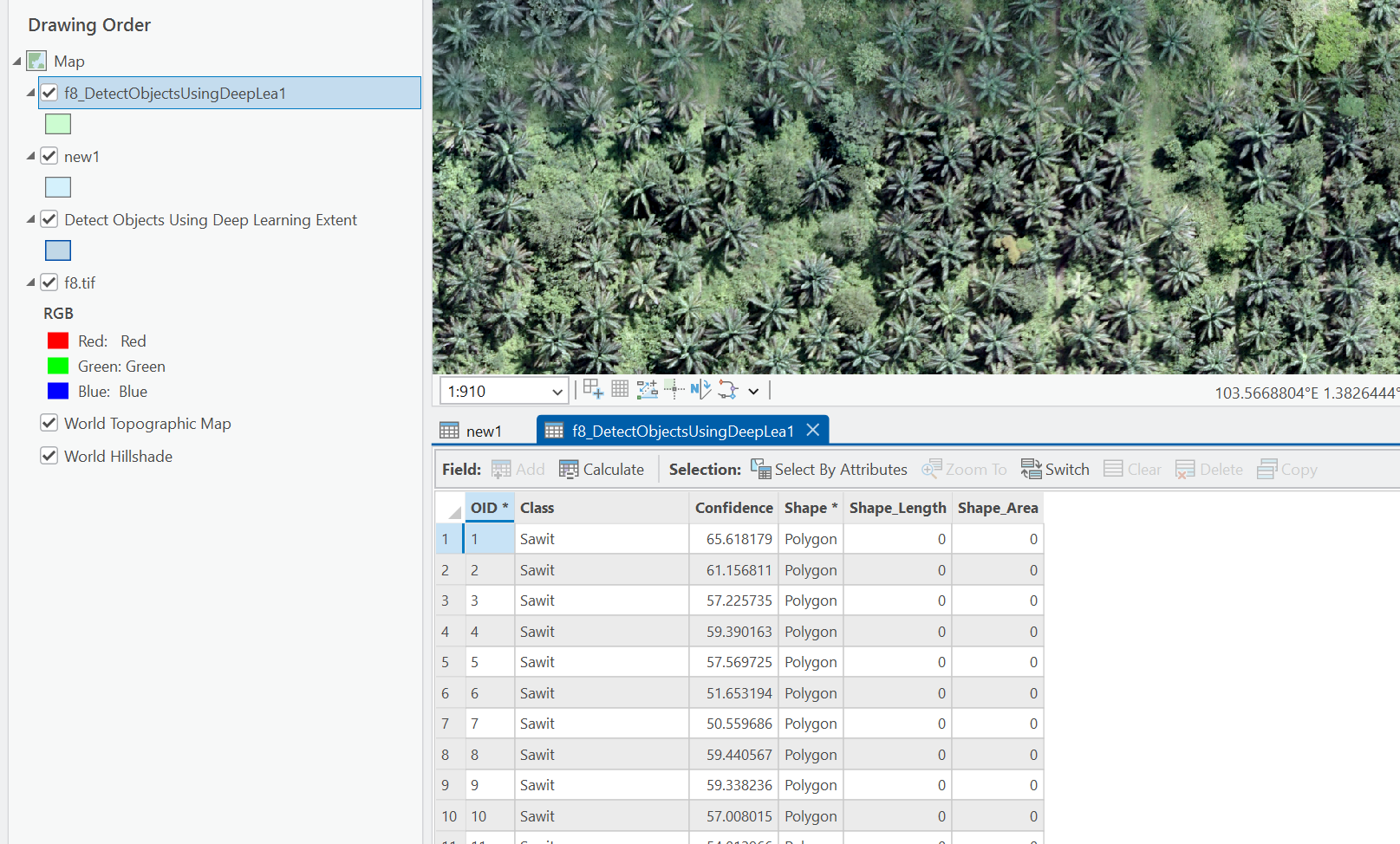Disable World Hillshade layer checkbox
The image size is (1400, 844).
click(x=49, y=456)
